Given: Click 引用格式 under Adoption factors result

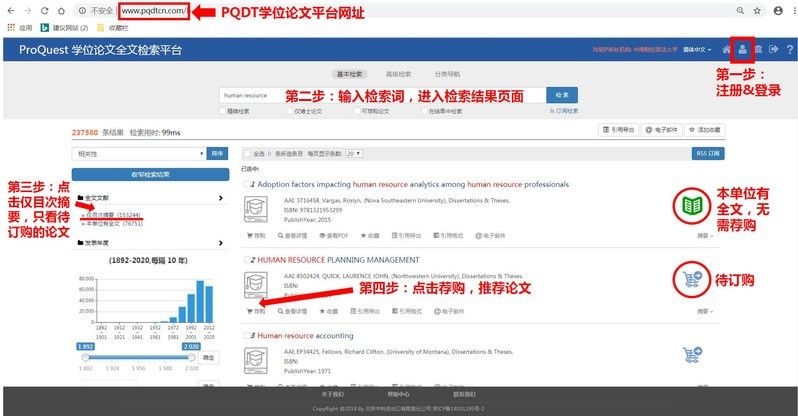Looking at the screenshot, I should [x=448, y=236].
